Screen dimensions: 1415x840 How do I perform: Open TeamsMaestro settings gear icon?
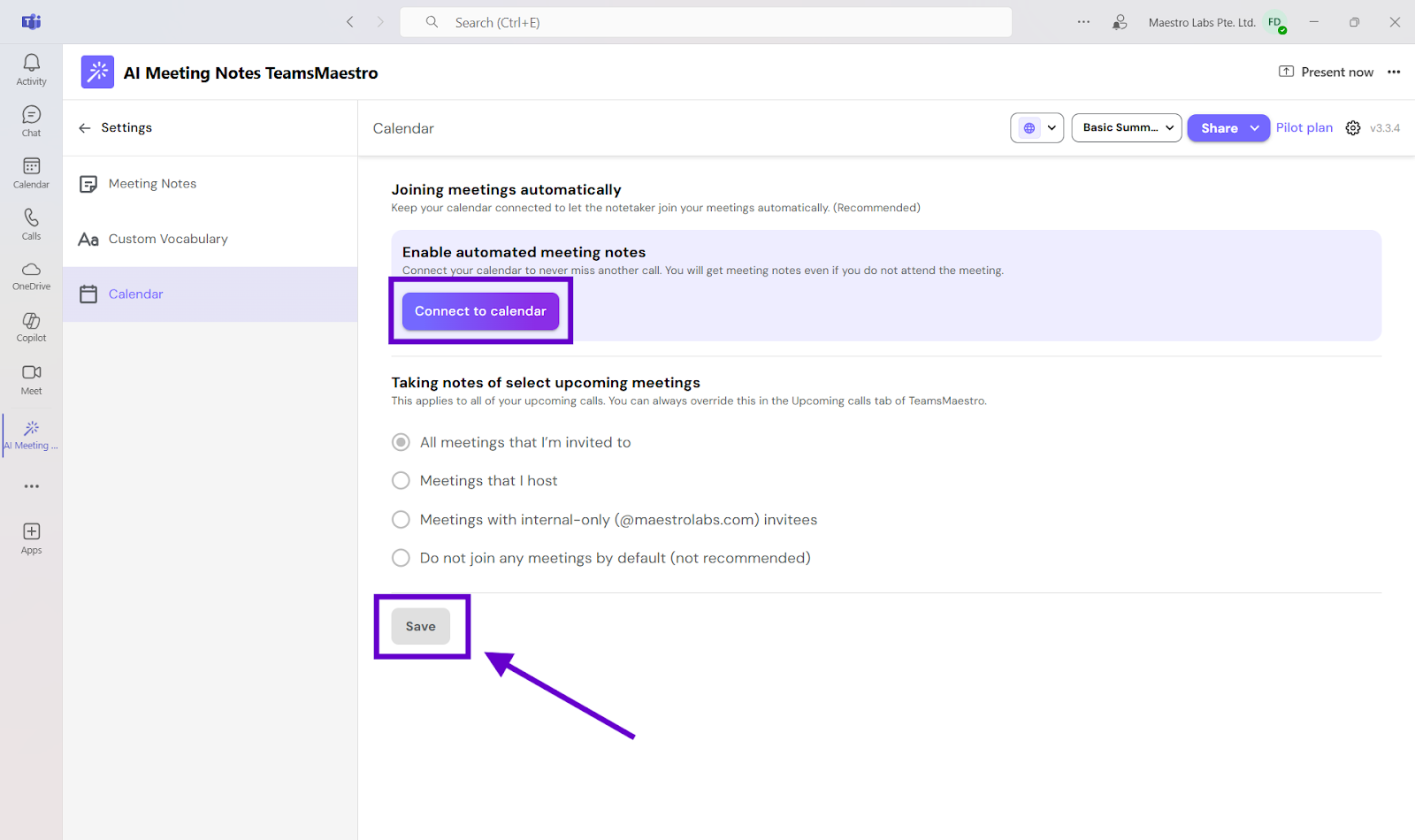click(1353, 128)
